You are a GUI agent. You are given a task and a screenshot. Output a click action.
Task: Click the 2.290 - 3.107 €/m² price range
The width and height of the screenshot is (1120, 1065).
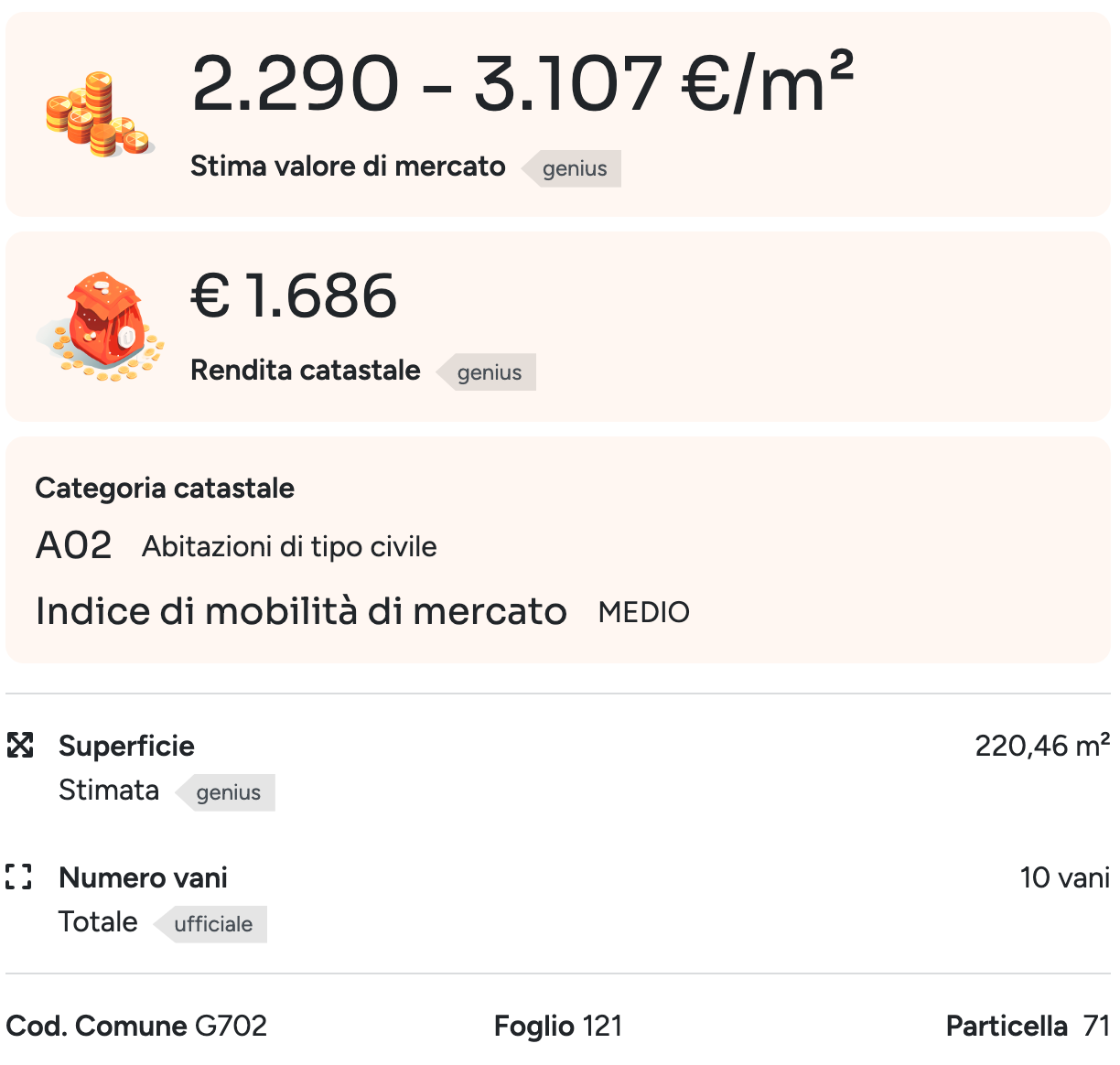coord(522,84)
